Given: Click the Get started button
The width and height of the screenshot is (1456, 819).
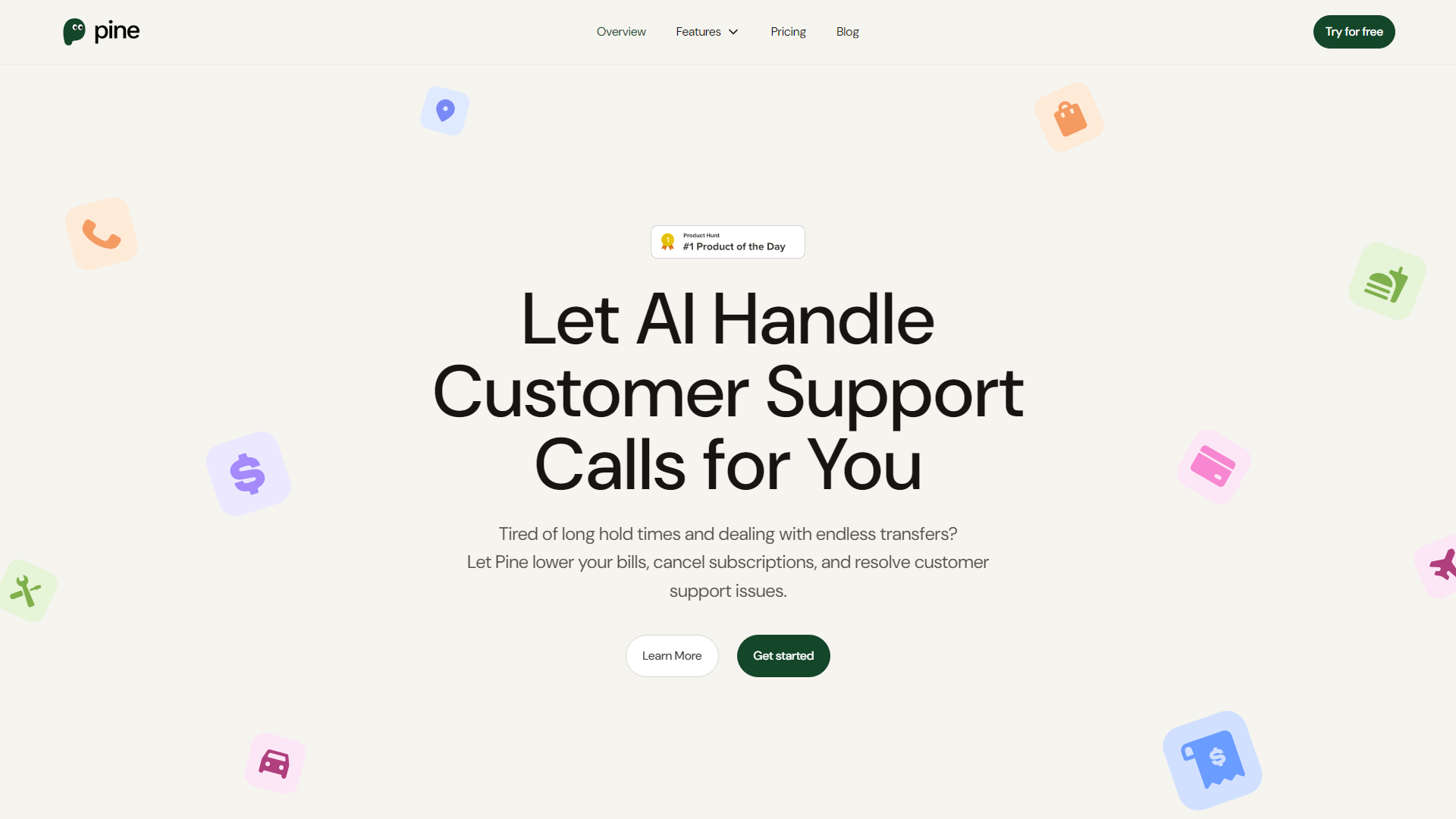Looking at the screenshot, I should [783, 655].
